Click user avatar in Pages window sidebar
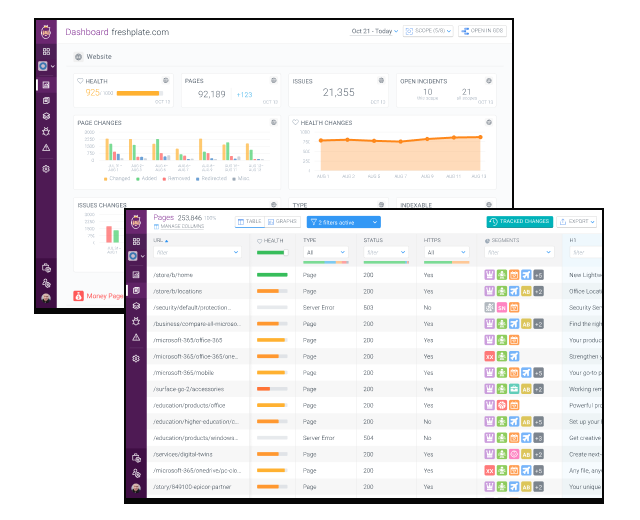Image resolution: width=640 pixels, height=520 pixels. pos(136,488)
